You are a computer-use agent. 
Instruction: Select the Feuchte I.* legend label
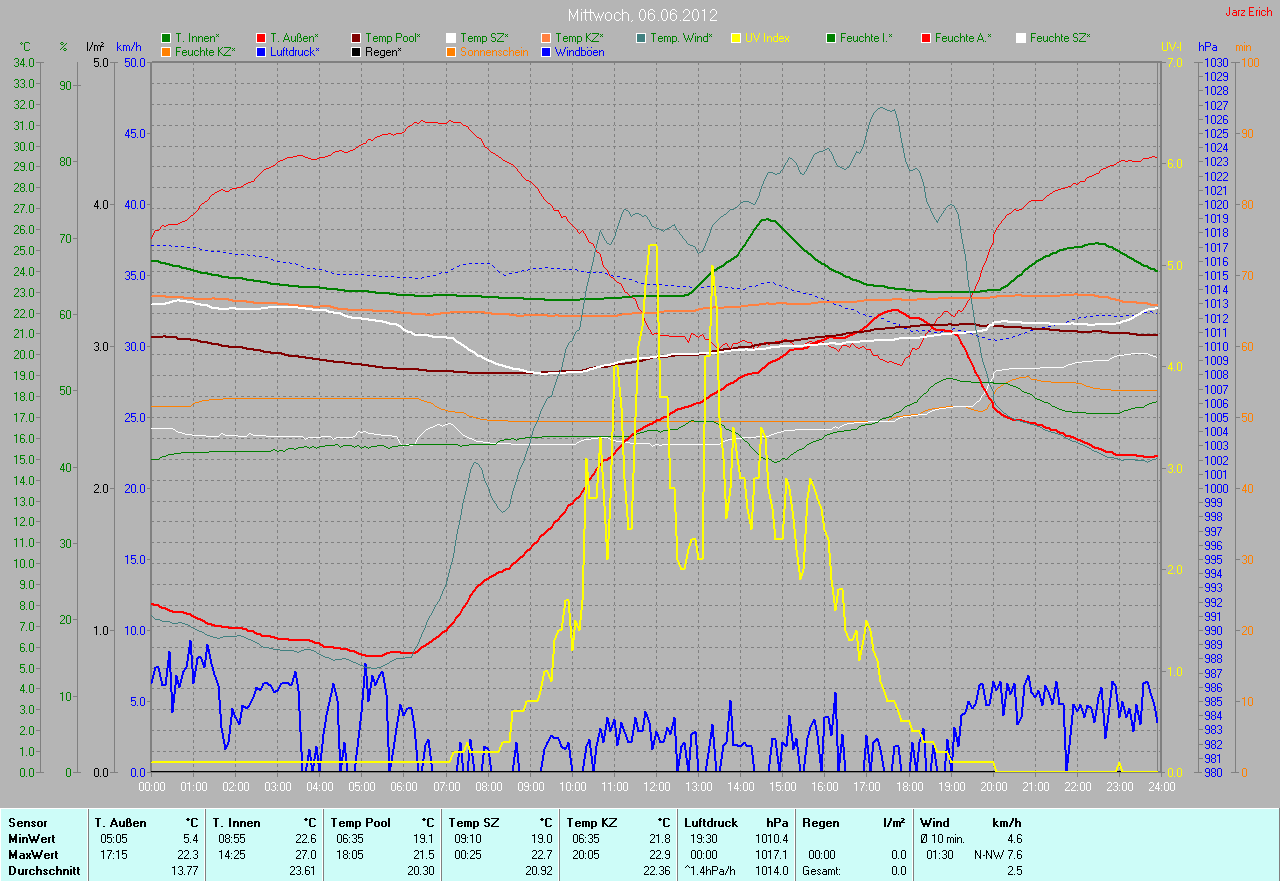tap(866, 38)
